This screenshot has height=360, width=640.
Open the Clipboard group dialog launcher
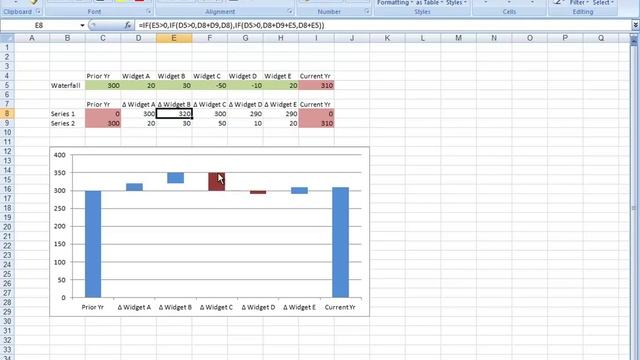[x=38, y=11]
